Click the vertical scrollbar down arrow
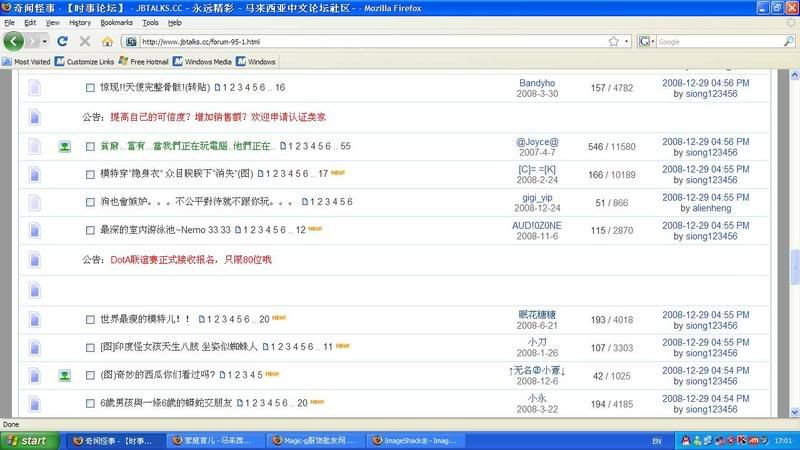The image size is (800, 450). [794, 412]
